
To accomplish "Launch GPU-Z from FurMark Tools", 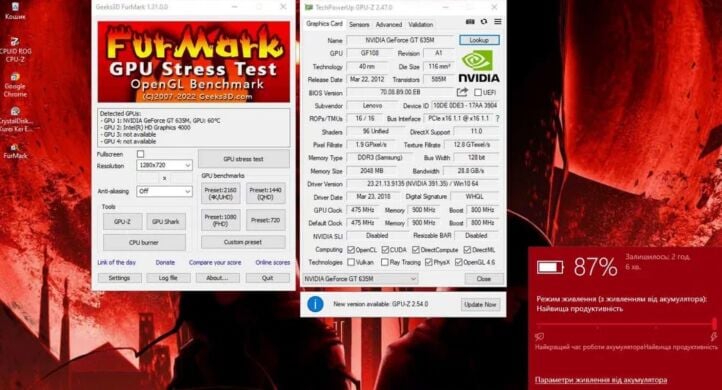I will 122,221.
